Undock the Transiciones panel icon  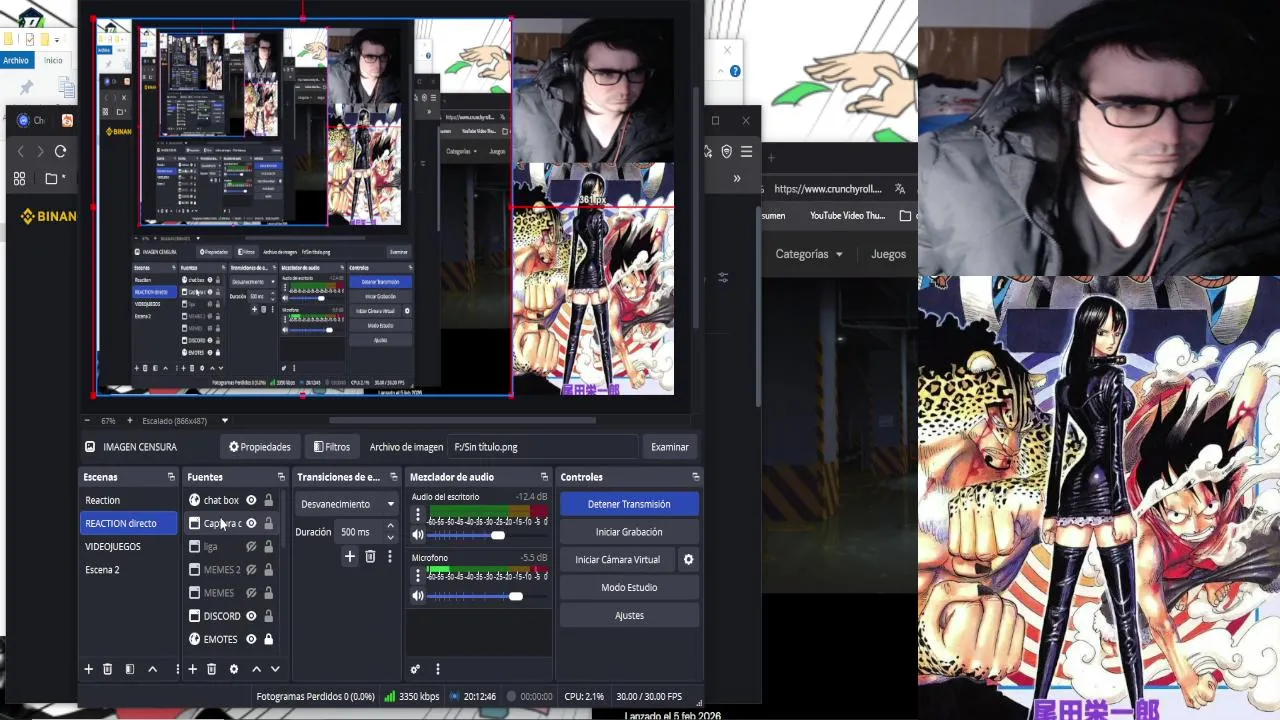point(393,477)
